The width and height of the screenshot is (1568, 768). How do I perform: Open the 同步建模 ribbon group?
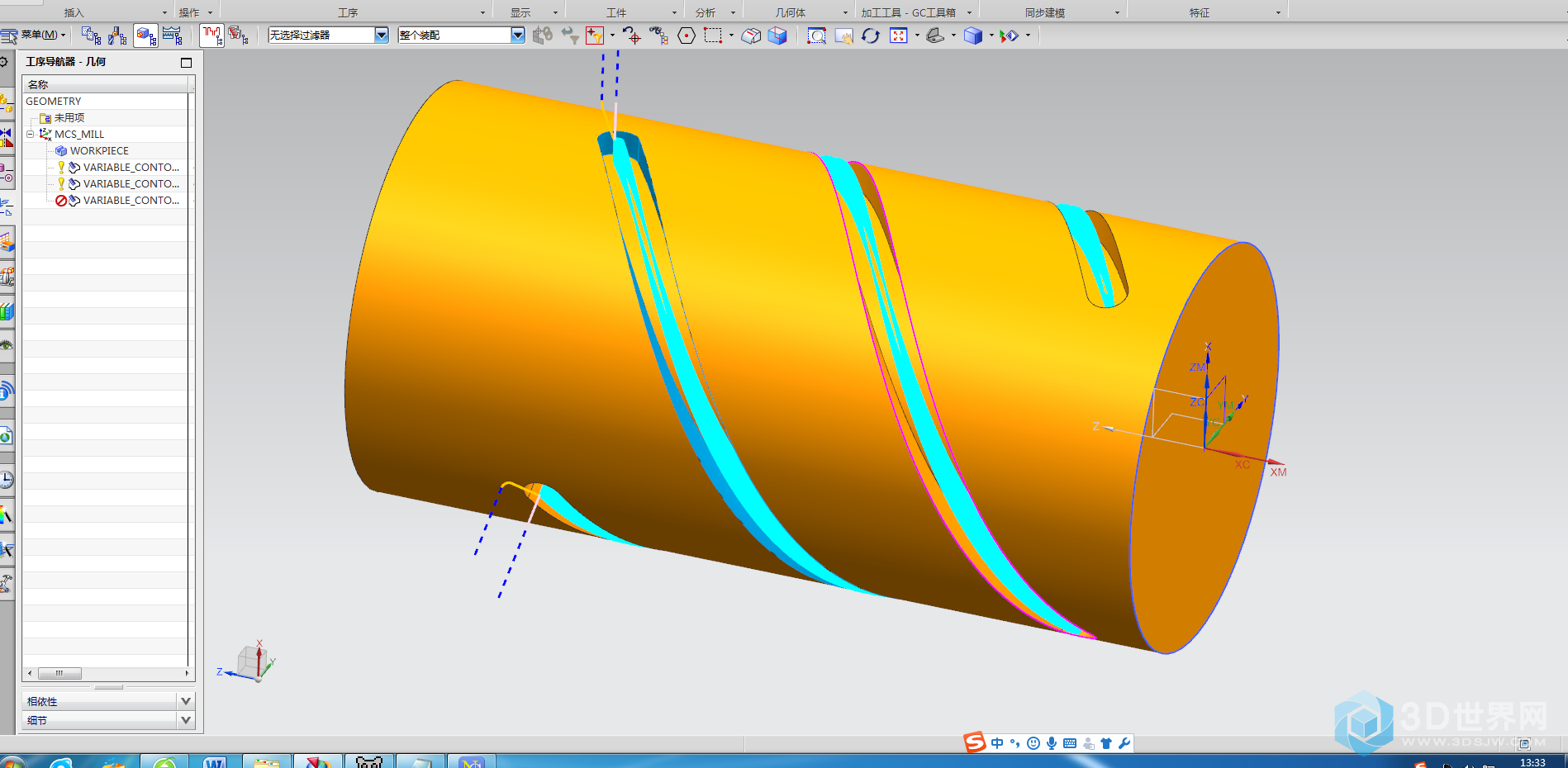(x=1045, y=12)
